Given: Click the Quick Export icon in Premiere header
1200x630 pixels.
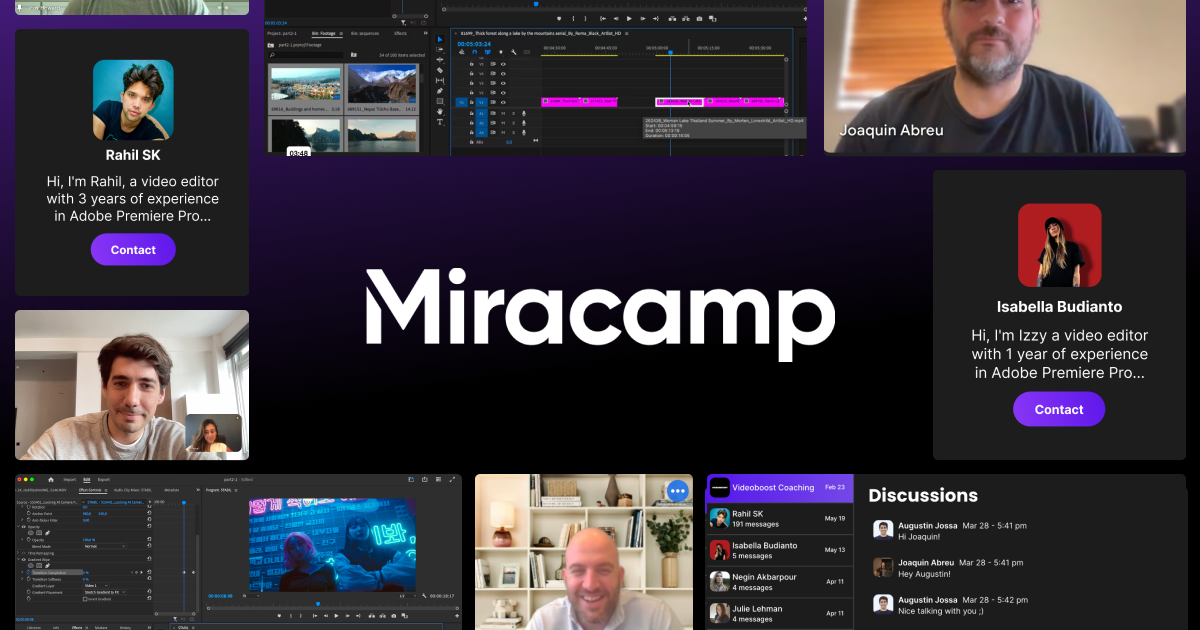Looking at the screenshot, I should tap(424, 479).
